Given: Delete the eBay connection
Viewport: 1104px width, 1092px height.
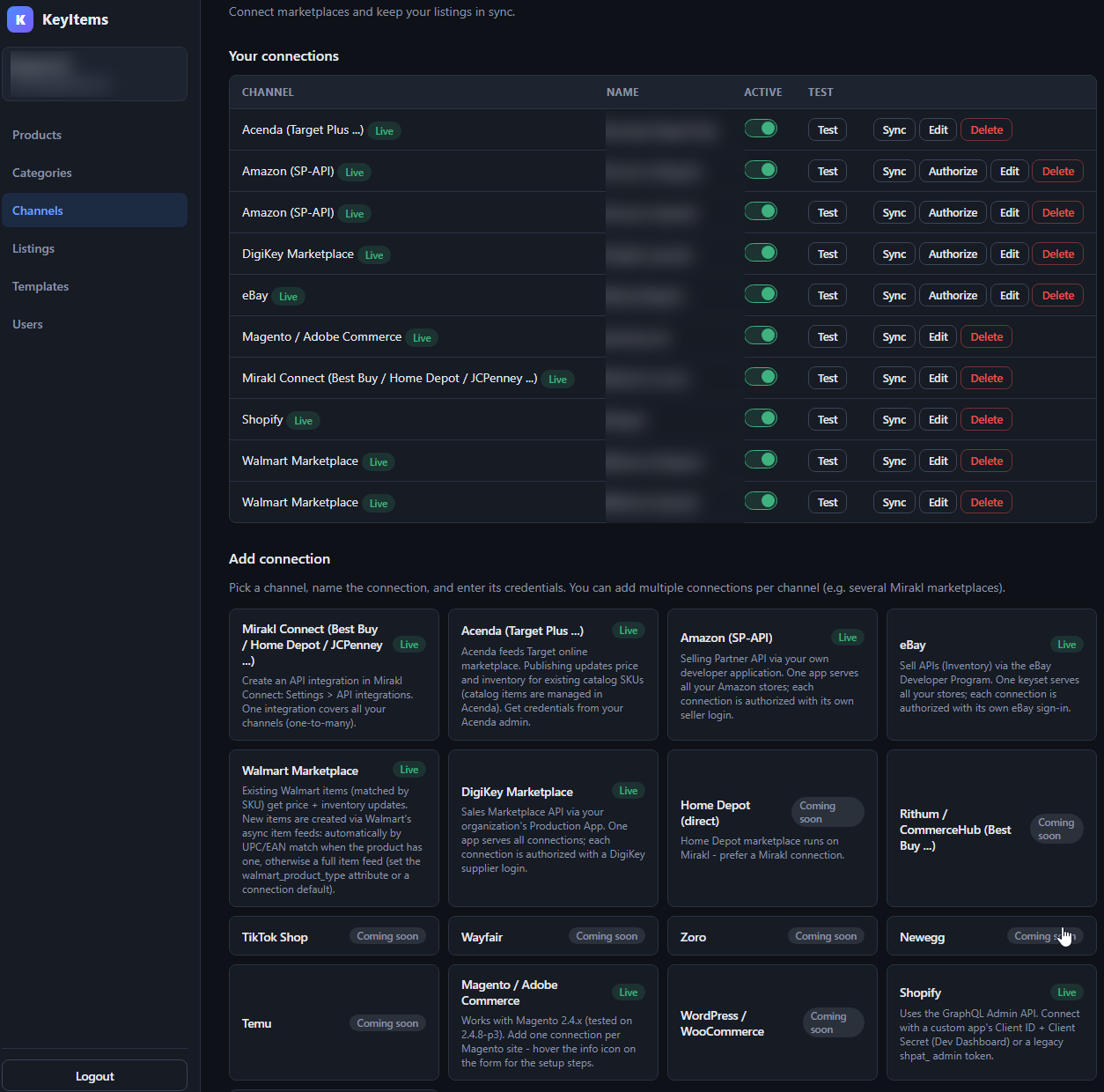Looking at the screenshot, I should pyautogui.click(x=1058, y=295).
